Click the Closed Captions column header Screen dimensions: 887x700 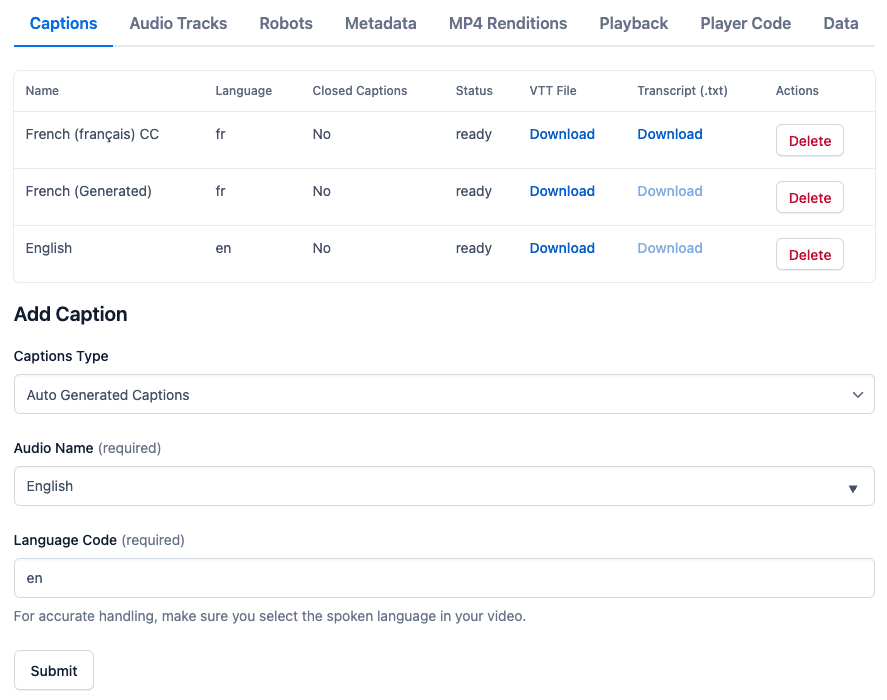[x=360, y=91]
